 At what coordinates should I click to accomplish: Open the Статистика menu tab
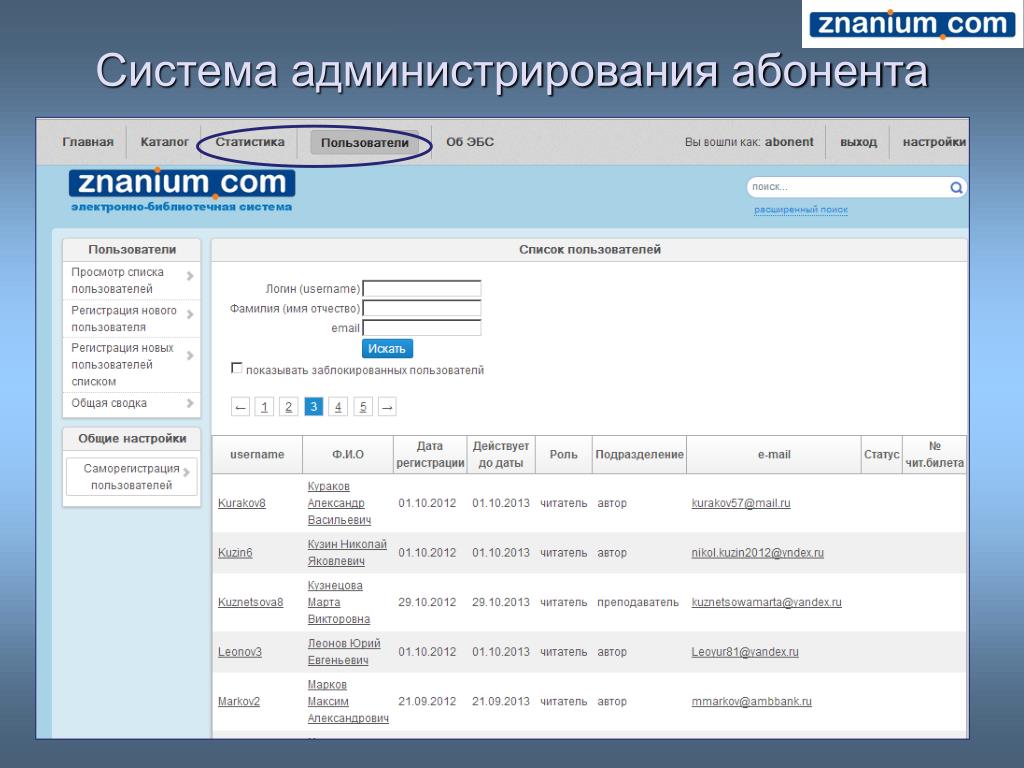click(x=250, y=142)
